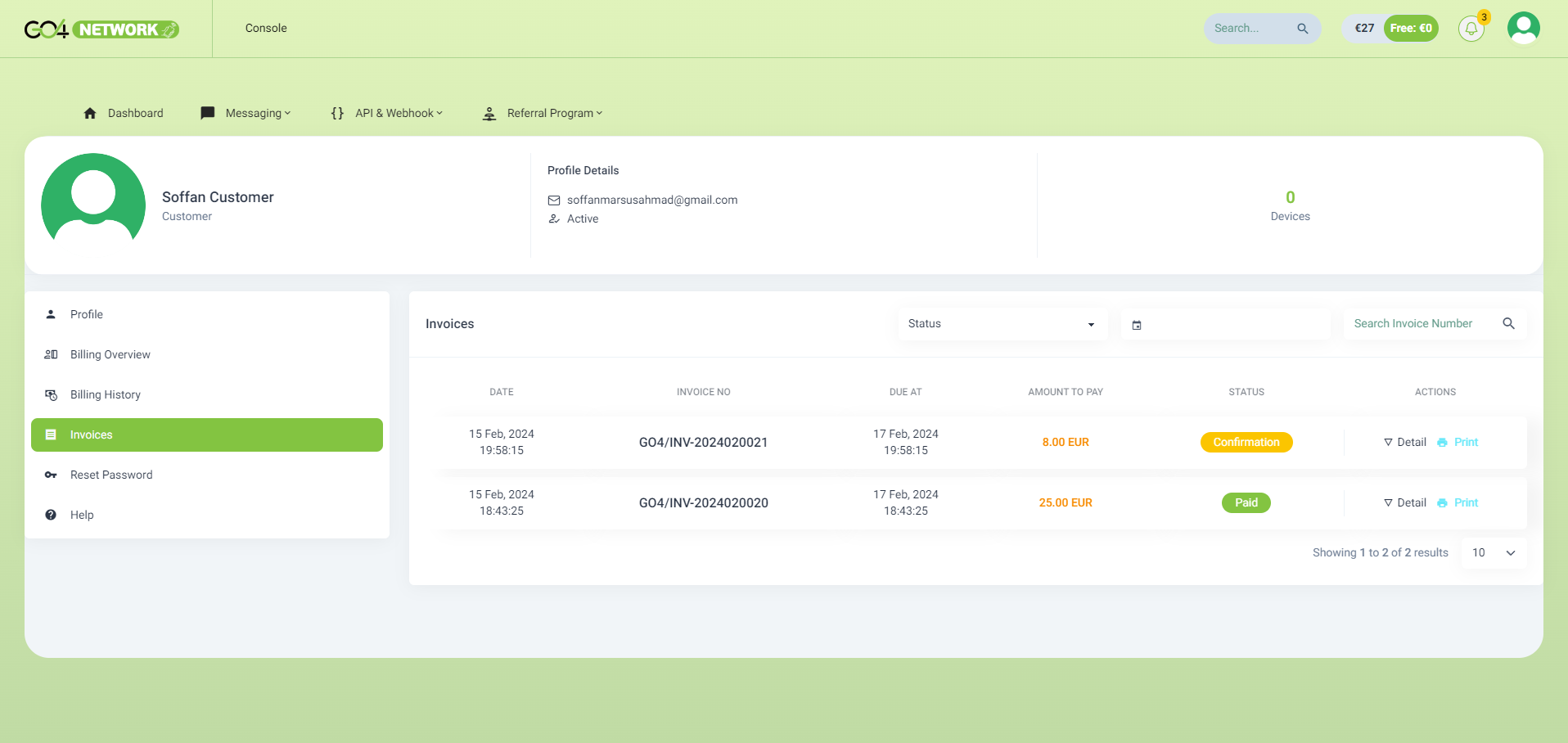
Task: Open Help in sidebar
Action: coord(207,515)
